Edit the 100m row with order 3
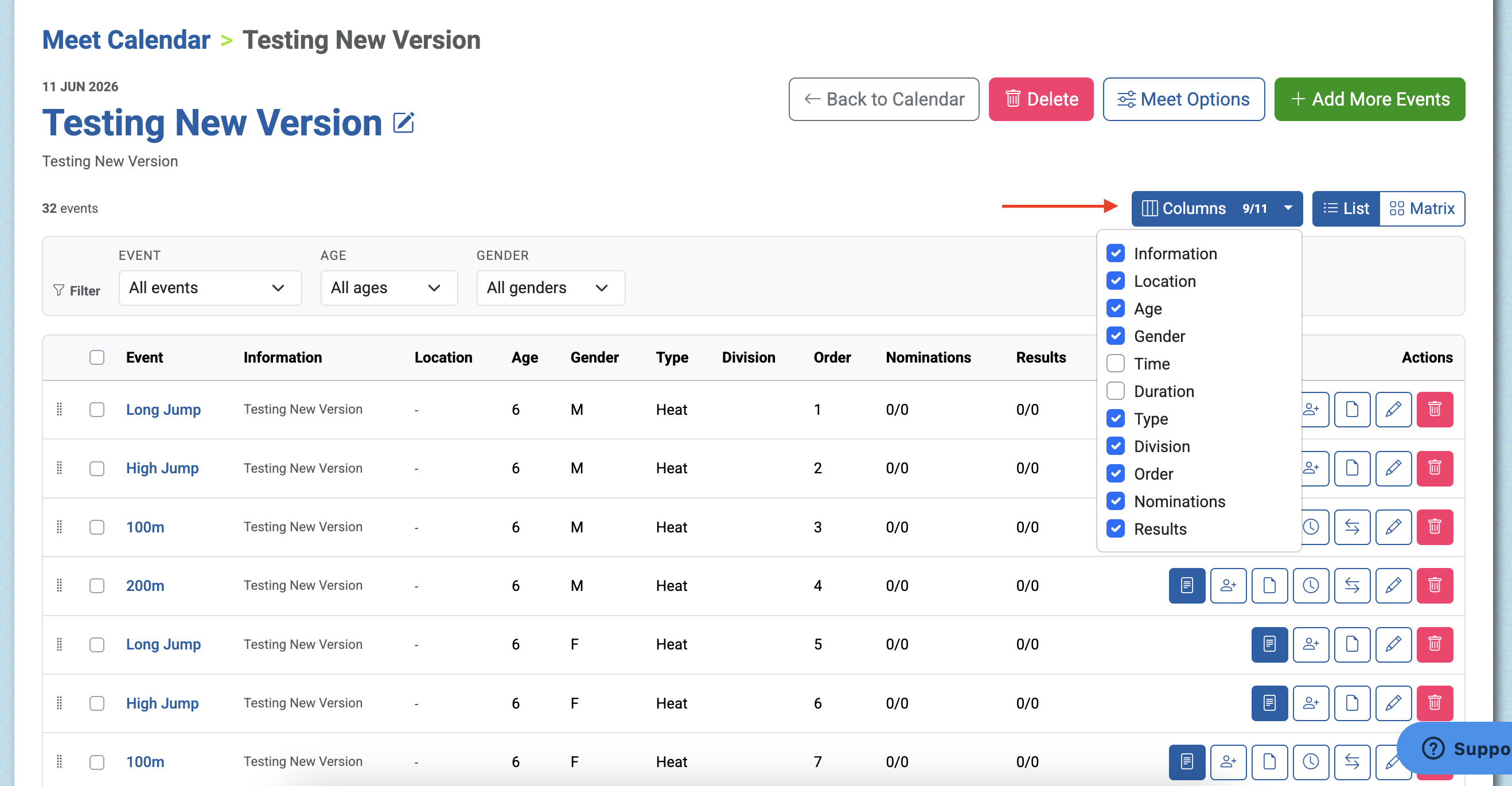Image resolution: width=1512 pixels, height=786 pixels. click(x=1393, y=527)
